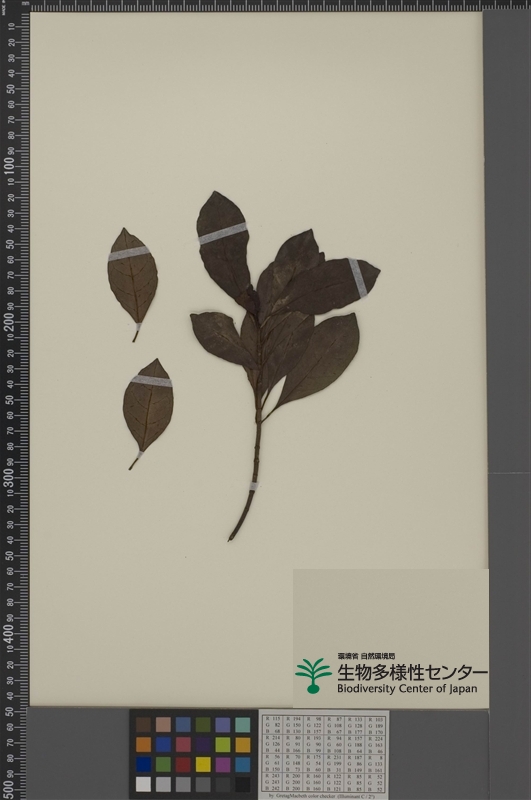Select the orange swatch in second row
The height and width of the screenshot is (800, 531).
(143, 744)
